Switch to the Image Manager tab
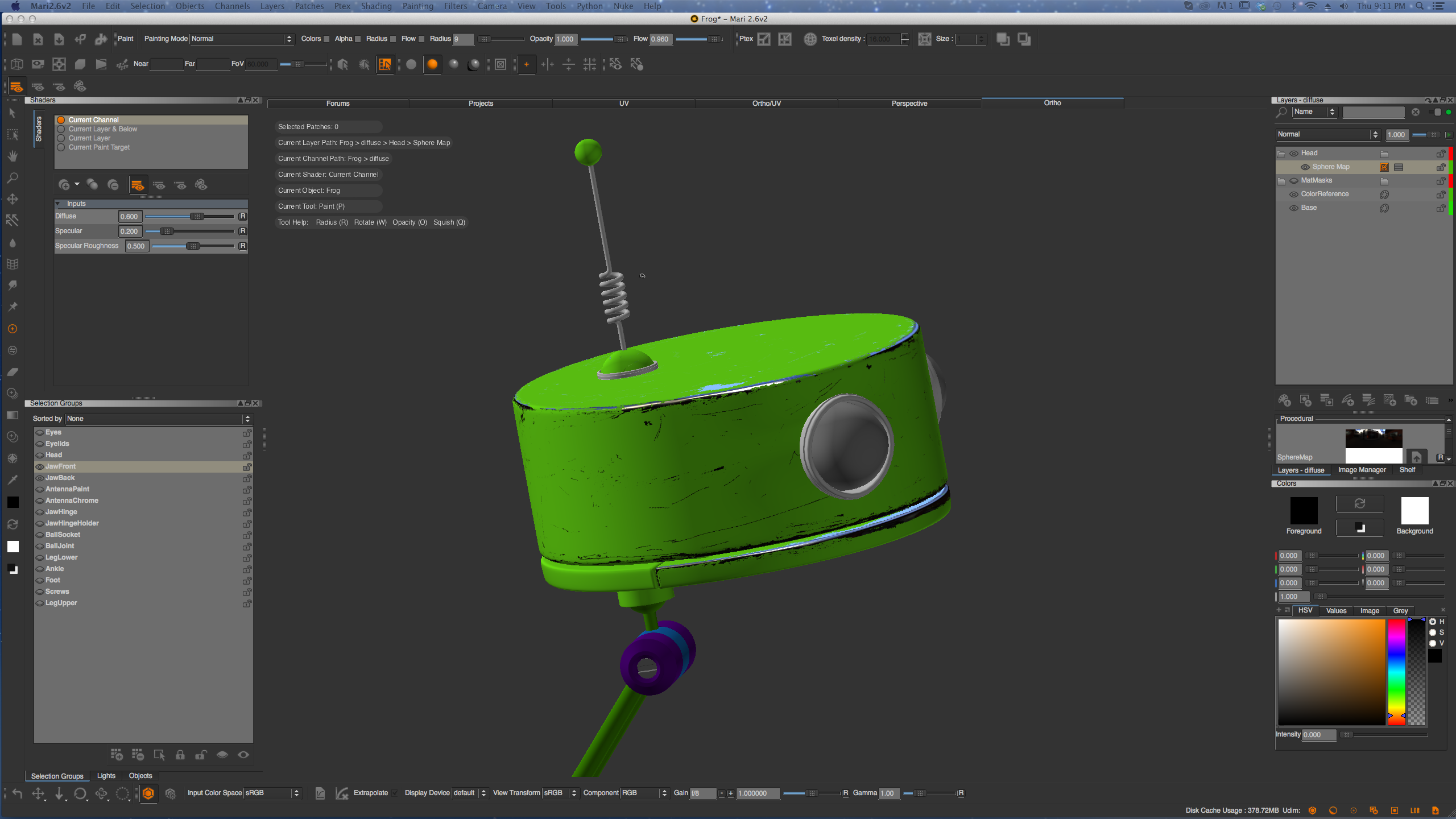Image resolution: width=1456 pixels, height=819 pixels. point(1362,470)
